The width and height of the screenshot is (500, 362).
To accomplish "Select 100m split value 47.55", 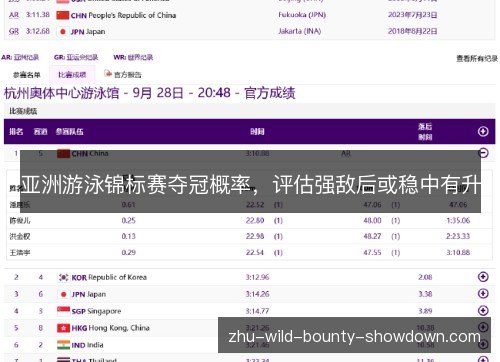I will click(372, 252).
